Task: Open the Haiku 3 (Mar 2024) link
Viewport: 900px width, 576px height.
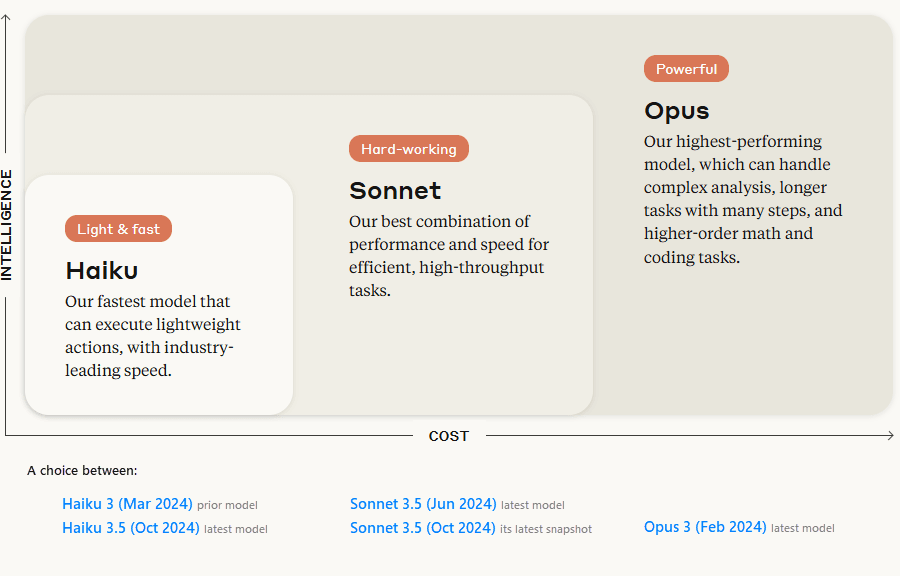Action: coord(127,504)
